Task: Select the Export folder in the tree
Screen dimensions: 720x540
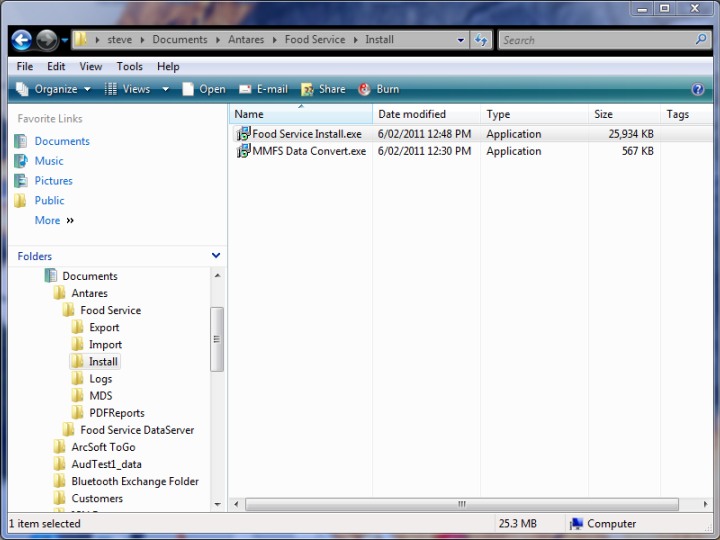Action: coord(104,327)
